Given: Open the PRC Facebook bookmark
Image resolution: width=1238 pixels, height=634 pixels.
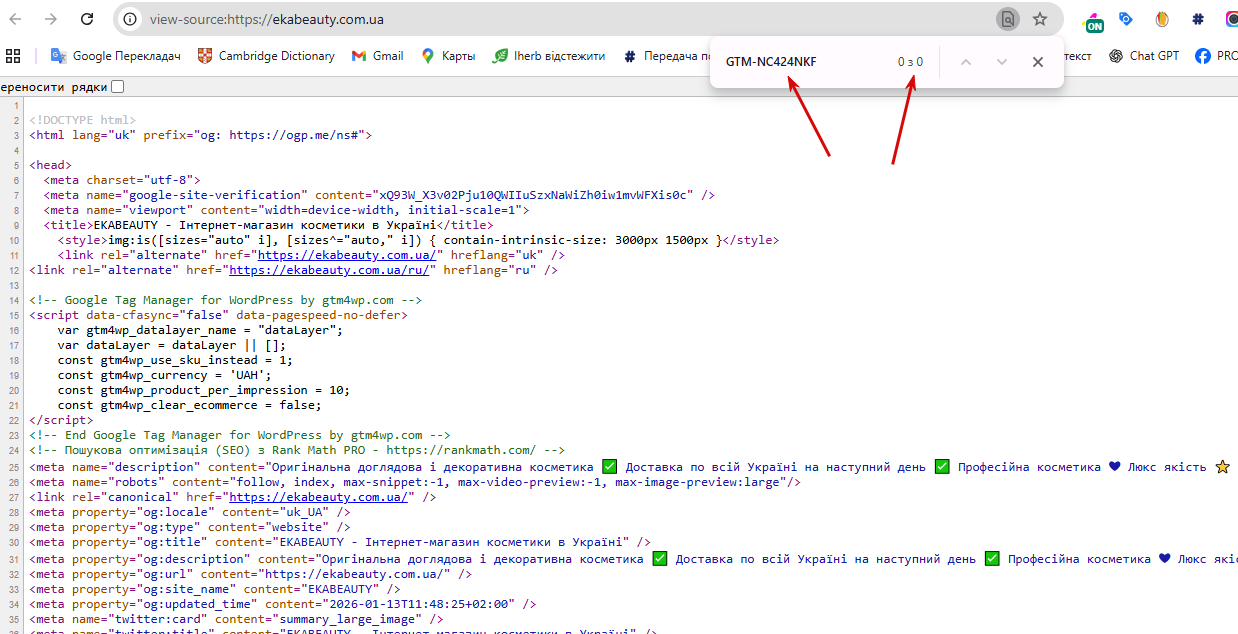Looking at the screenshot, I should (x=1216, y=56).
